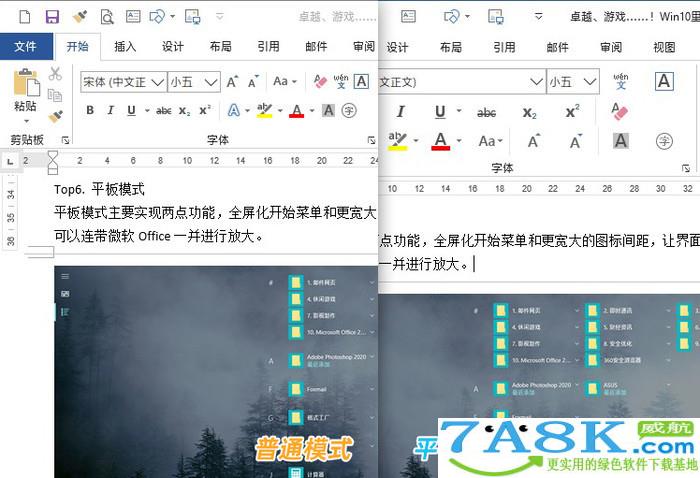
Task: Toggle Underline U in left window
Action: 131,110
